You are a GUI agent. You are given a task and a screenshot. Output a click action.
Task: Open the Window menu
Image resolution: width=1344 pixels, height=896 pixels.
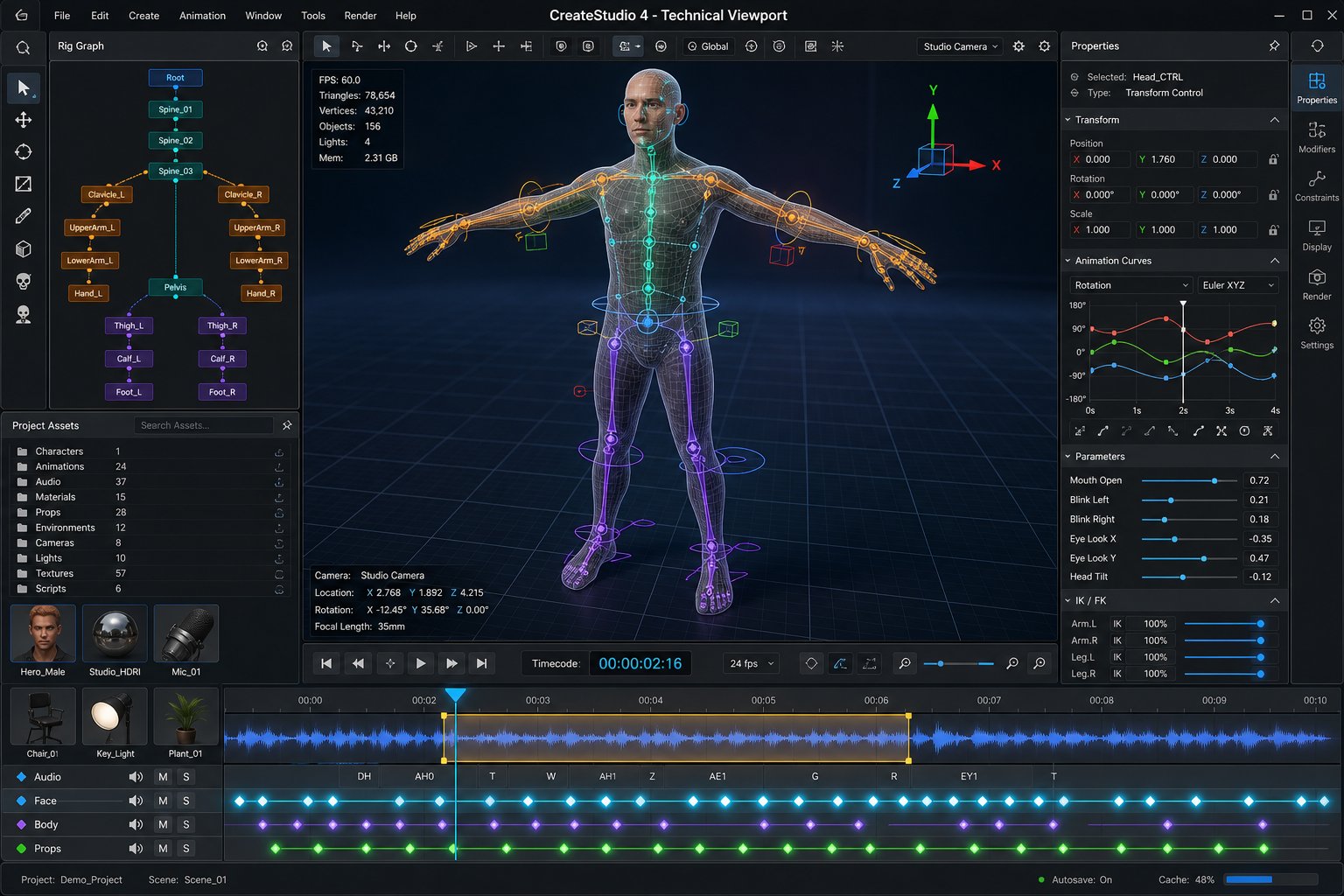pos(263,16)
